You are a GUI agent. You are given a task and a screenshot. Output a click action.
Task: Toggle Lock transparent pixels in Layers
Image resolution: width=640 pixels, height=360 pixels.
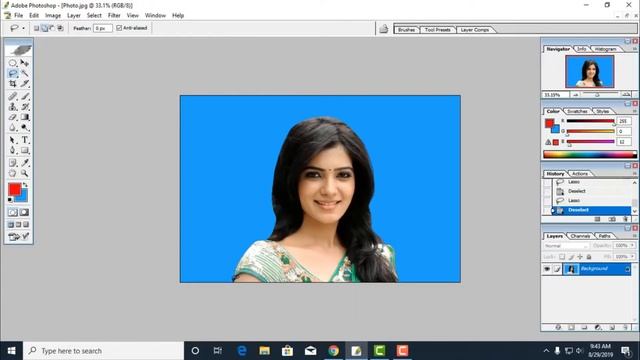click(x=562, y=257)
